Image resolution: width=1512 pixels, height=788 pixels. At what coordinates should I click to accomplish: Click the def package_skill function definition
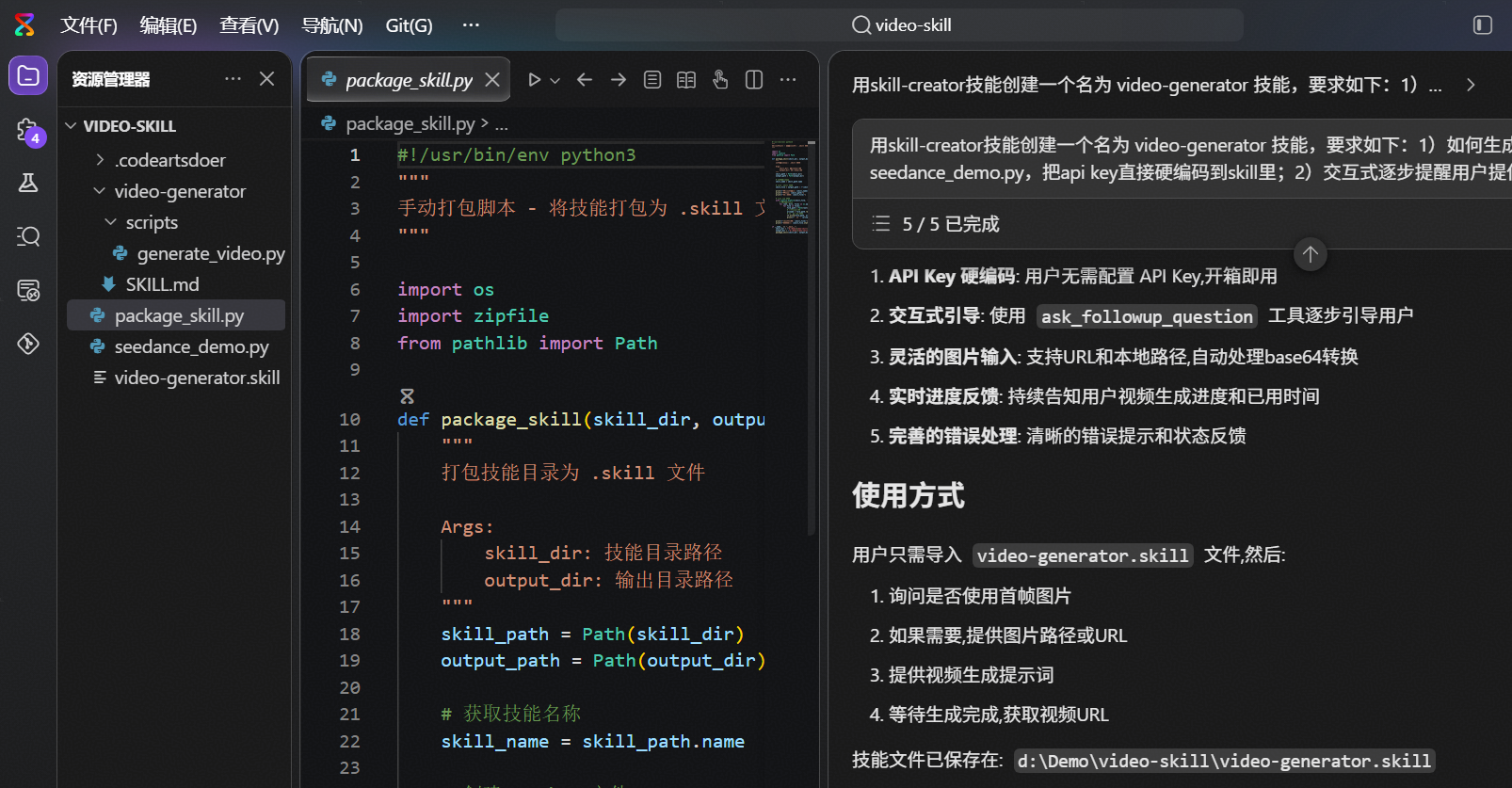[581, 419]
